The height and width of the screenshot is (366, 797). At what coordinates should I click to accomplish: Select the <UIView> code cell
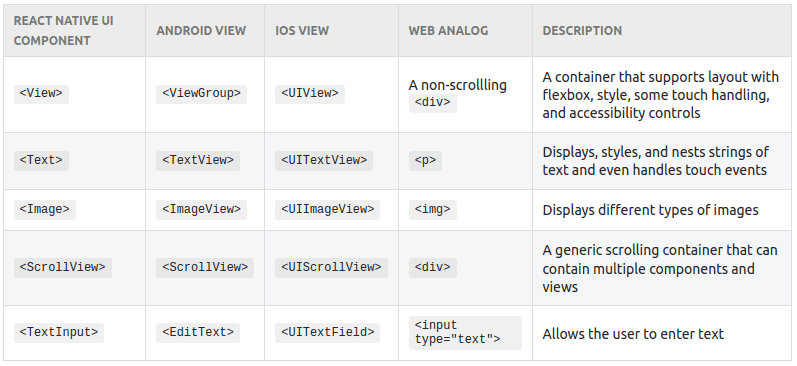[x=310, y=94]
